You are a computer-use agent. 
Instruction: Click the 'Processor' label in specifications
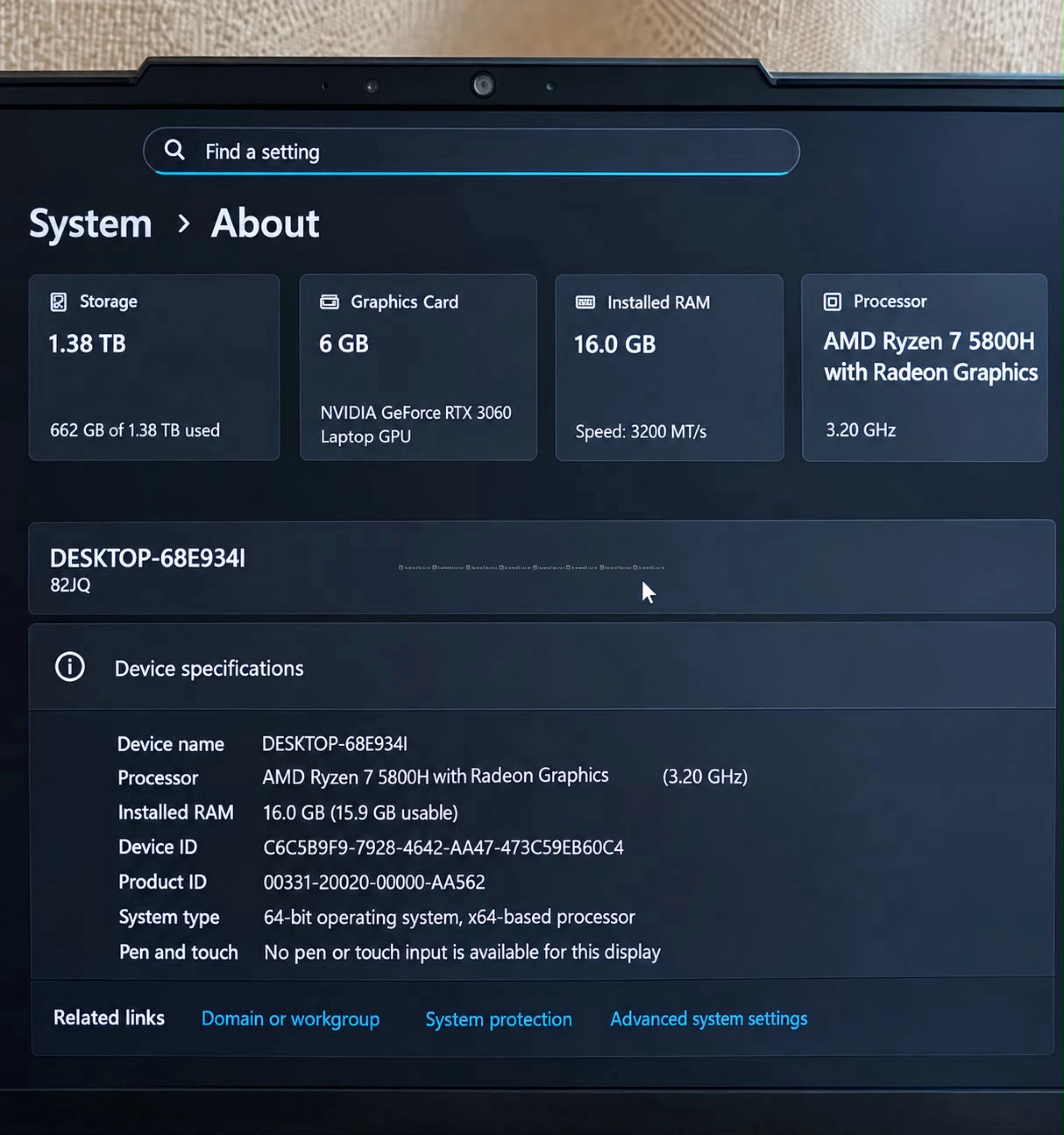158,778
